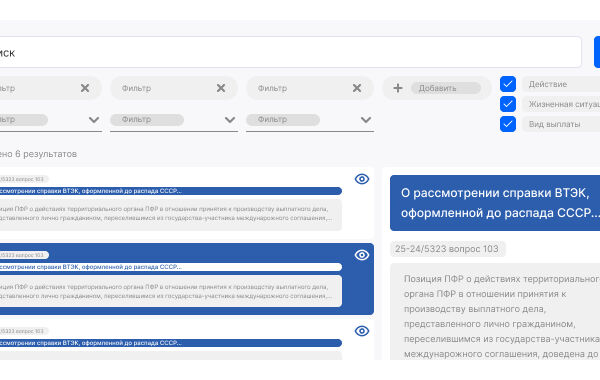Uncheck the Жизненная ситуация checkbox
This screenshot has width=600, height=380.
click(x=508, y=104)
